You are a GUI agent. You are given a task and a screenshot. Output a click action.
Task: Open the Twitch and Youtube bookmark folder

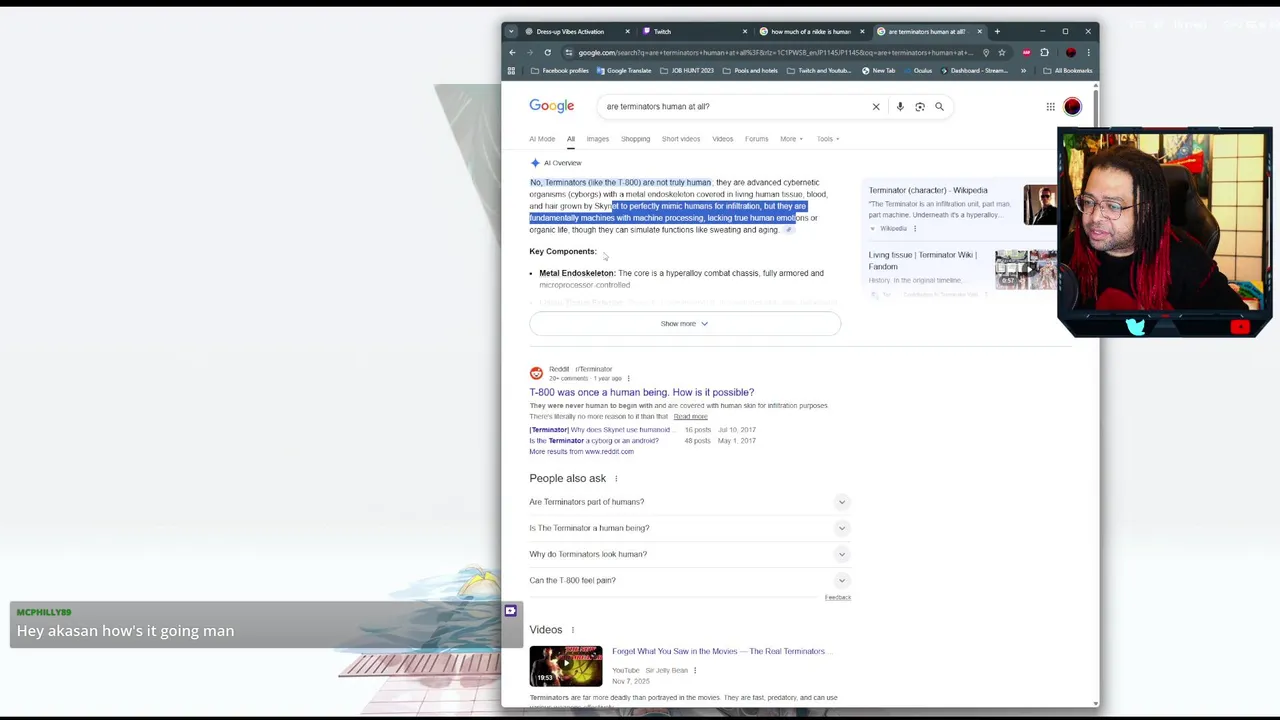[820, 71]
